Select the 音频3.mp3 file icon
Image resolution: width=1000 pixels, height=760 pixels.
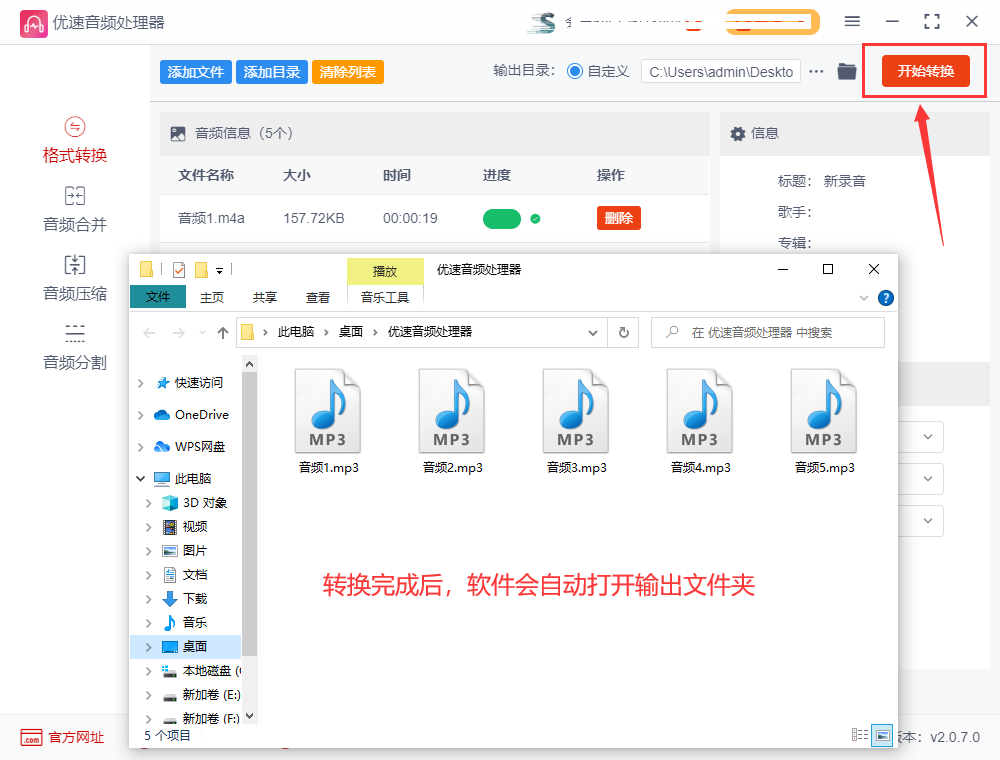(576, 411)
